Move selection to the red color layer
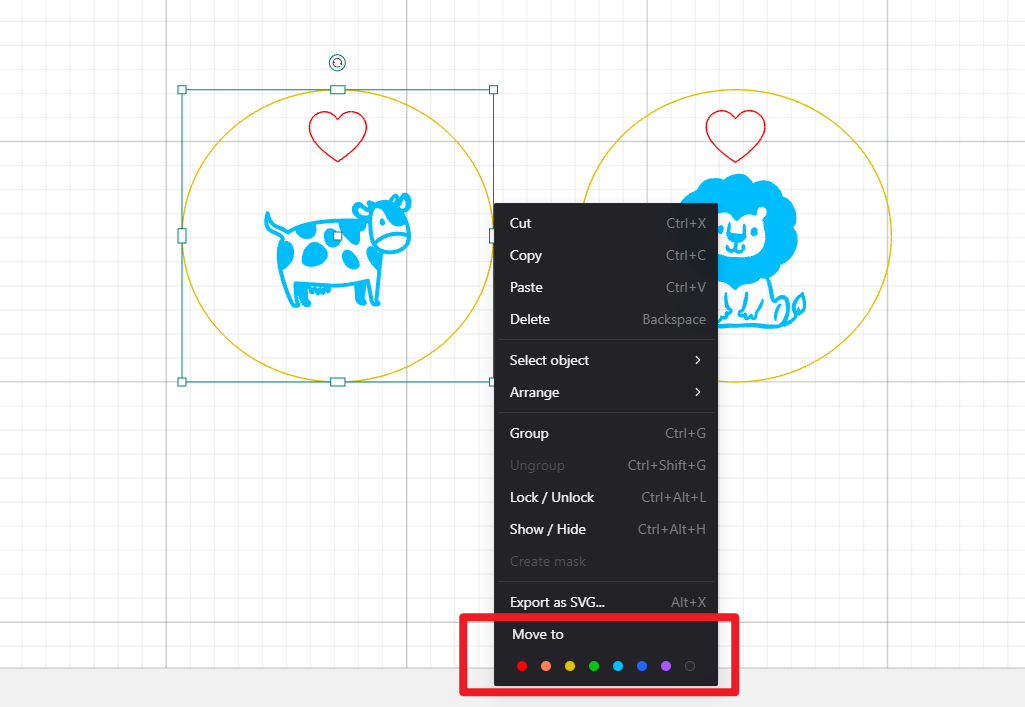 click(x=522, y=666)
